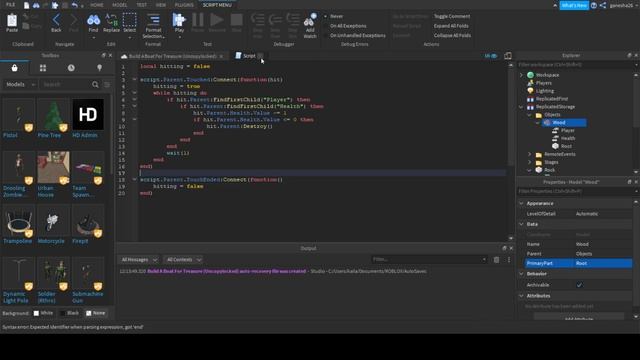Switch to the TEST ribbon tab

click(142, 5)
